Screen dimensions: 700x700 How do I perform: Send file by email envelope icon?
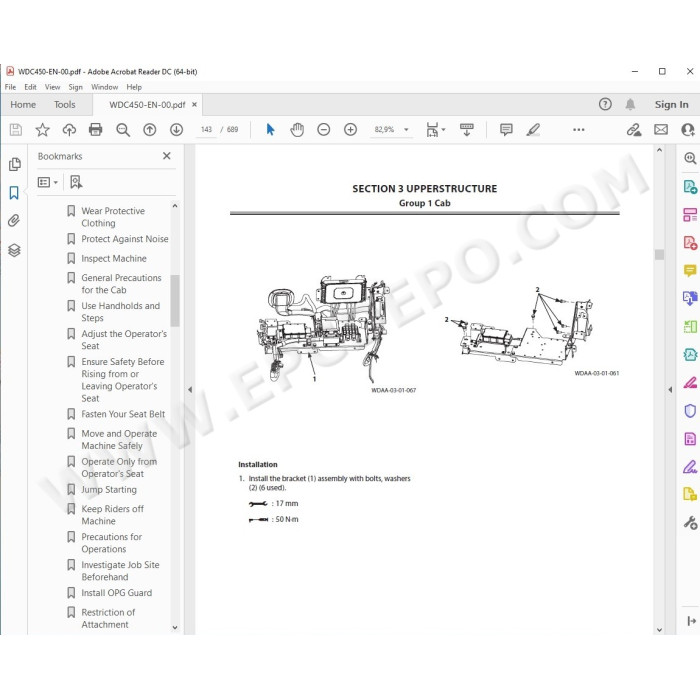[661, 129]
